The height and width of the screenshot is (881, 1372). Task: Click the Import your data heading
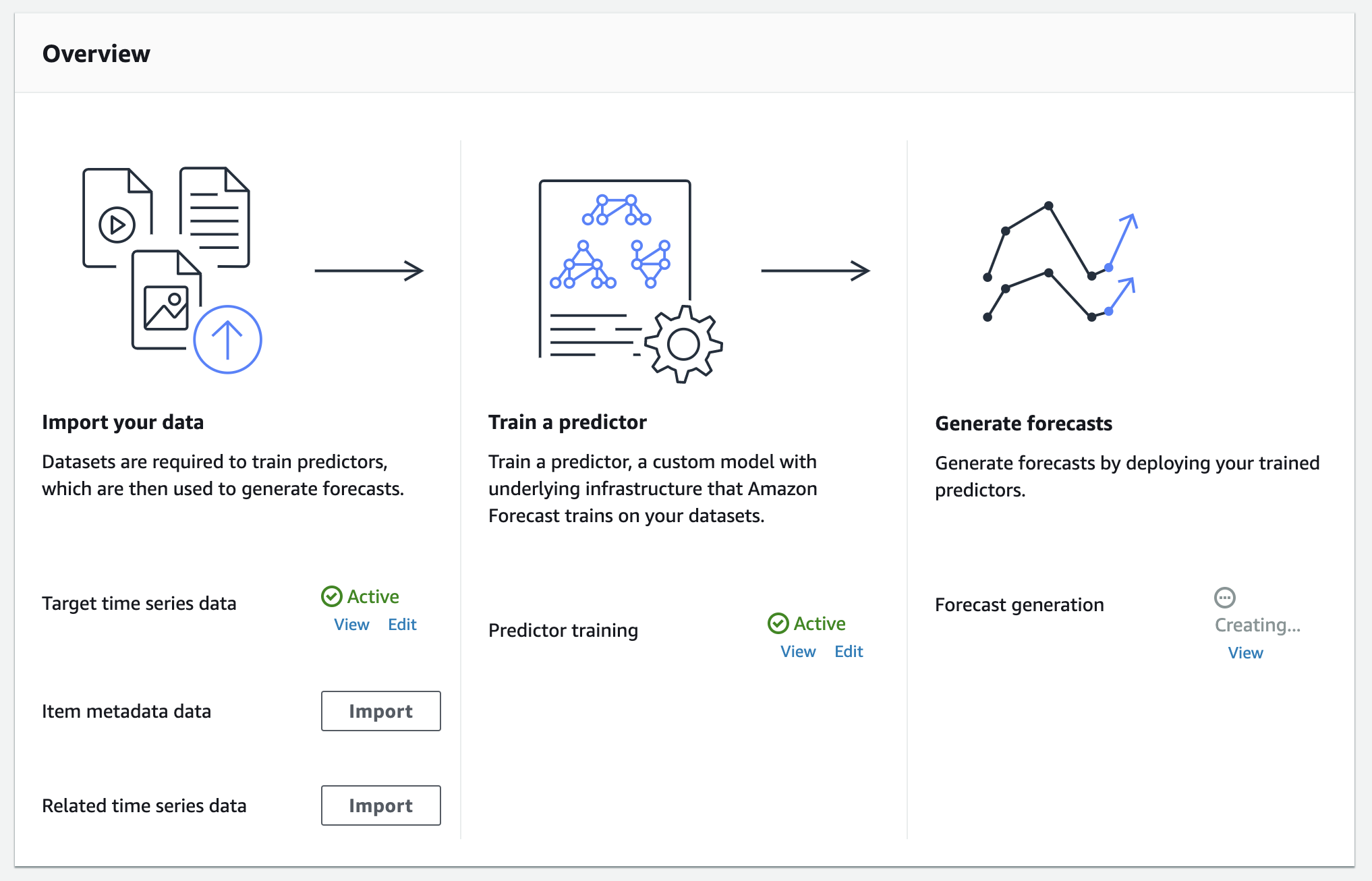pos(123,422)
